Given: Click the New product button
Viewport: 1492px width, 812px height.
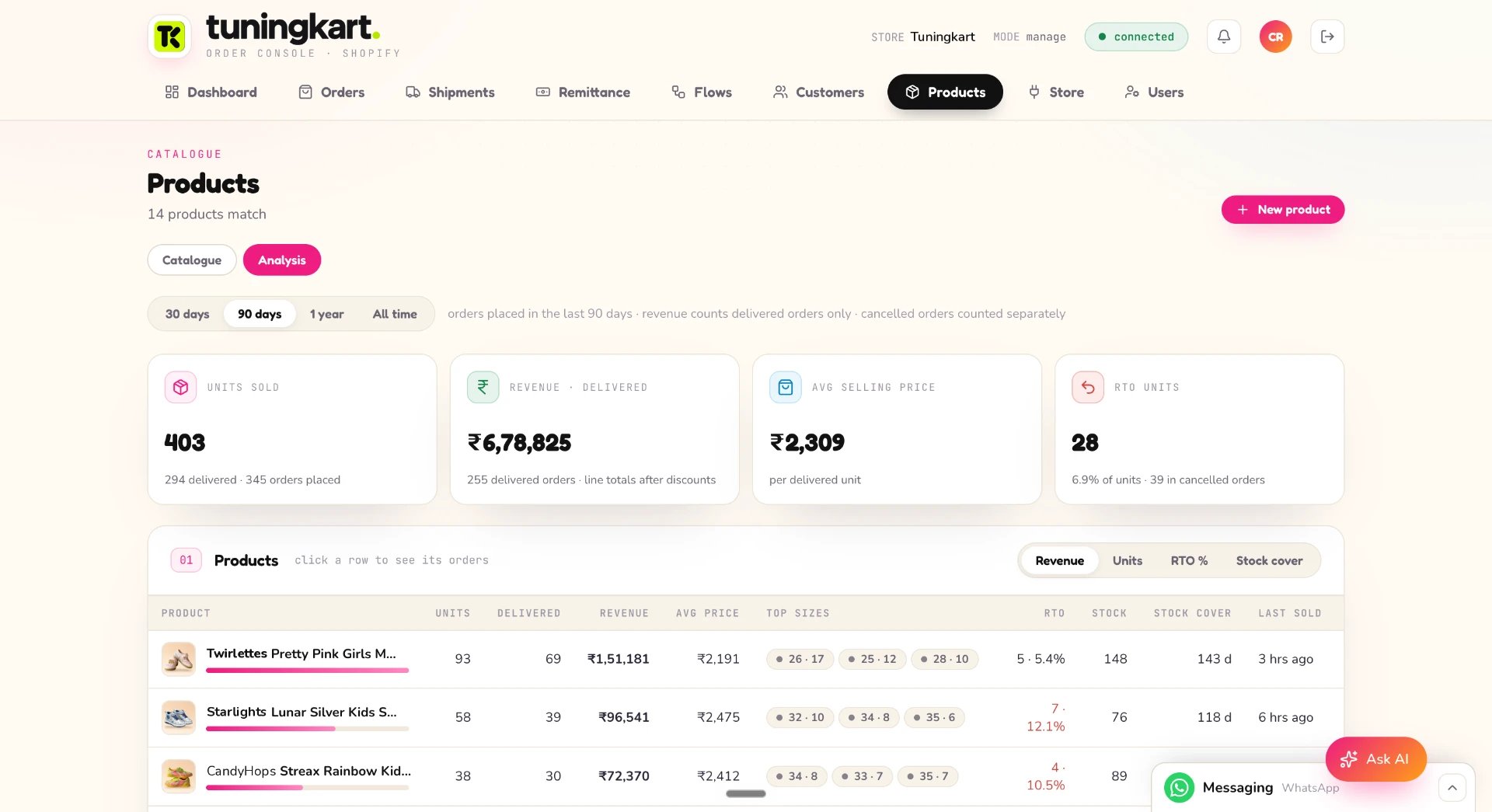Looking at the screenshot, I should click(1283, 210).
